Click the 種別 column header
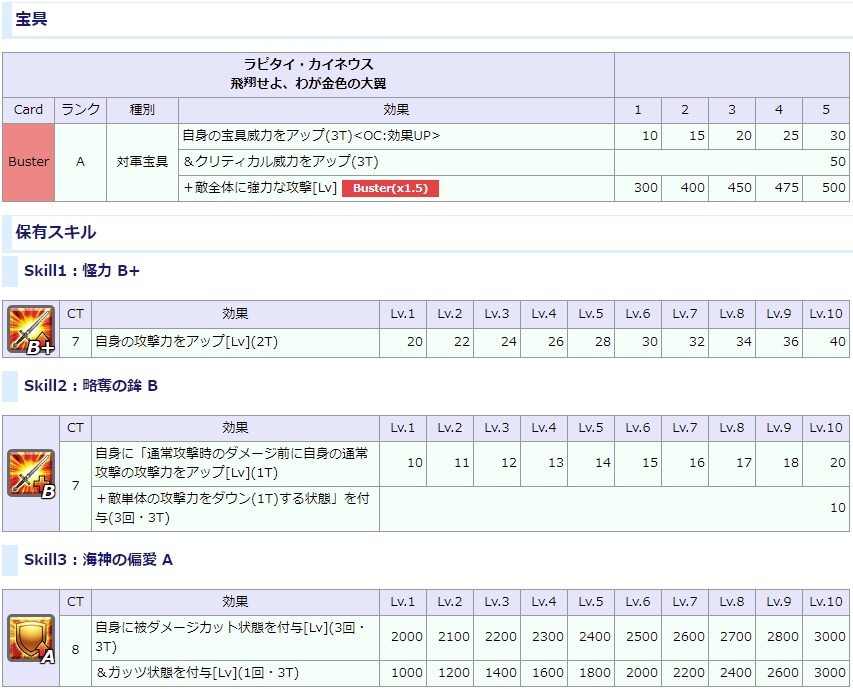The image size is (853, 689). tap(142, 110)
